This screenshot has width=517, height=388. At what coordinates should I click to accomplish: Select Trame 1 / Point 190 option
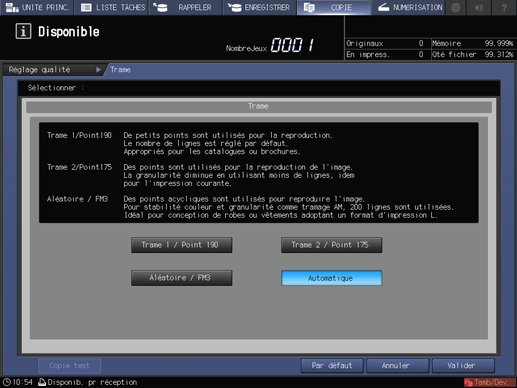pos(182,245)
